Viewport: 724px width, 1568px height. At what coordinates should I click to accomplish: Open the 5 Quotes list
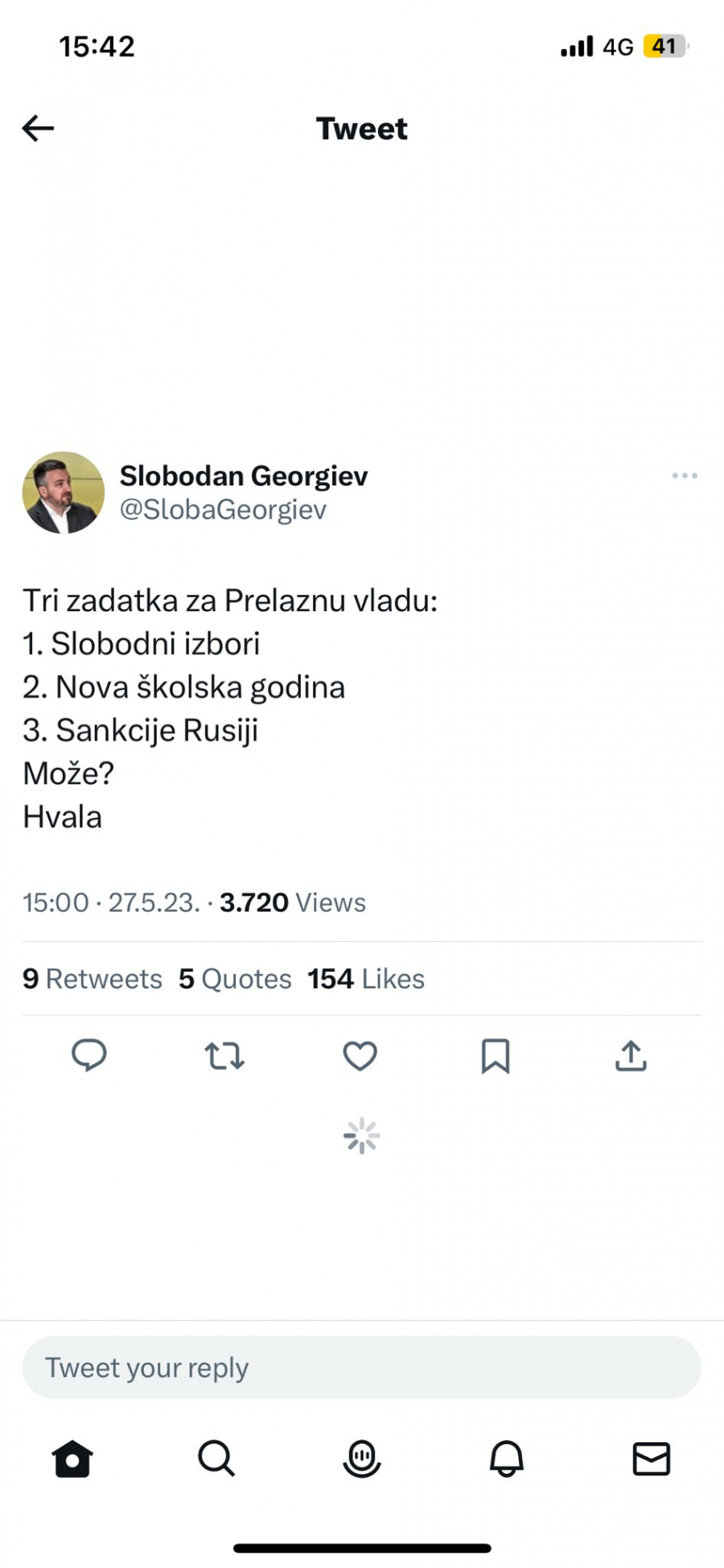[235, 979]
